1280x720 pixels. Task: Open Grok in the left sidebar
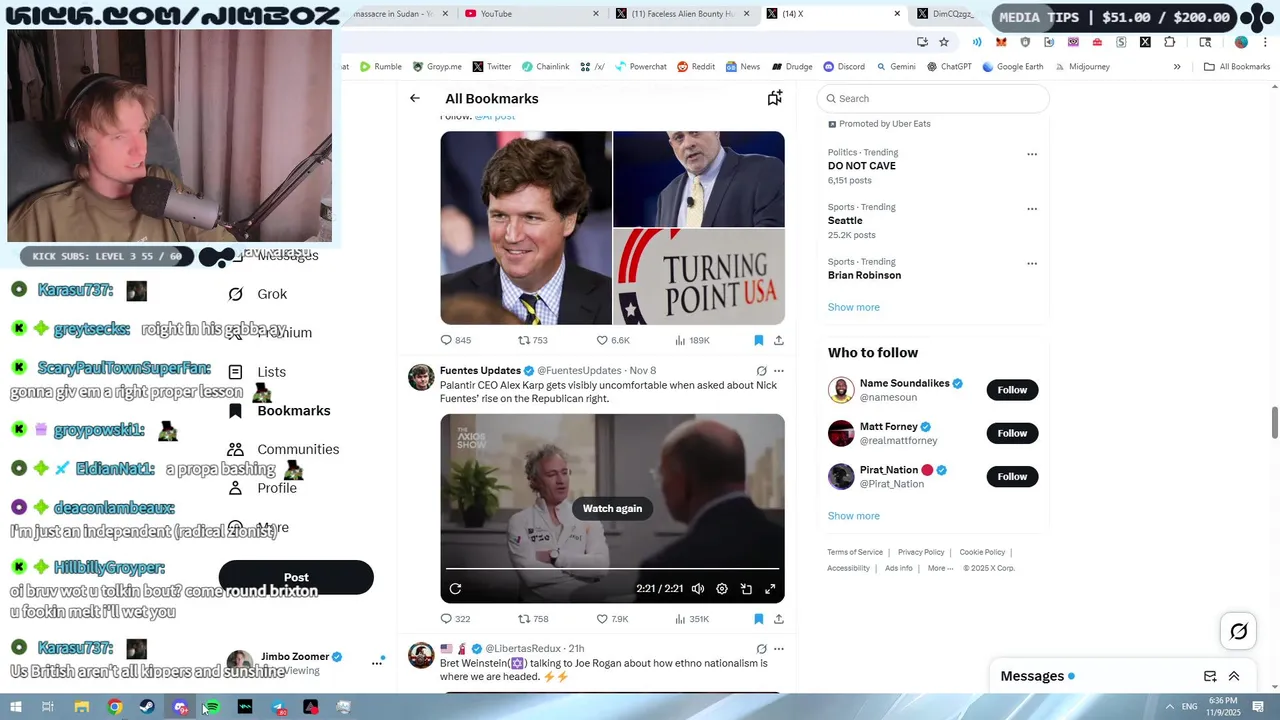pyautogui.click(x=258, y=294)
